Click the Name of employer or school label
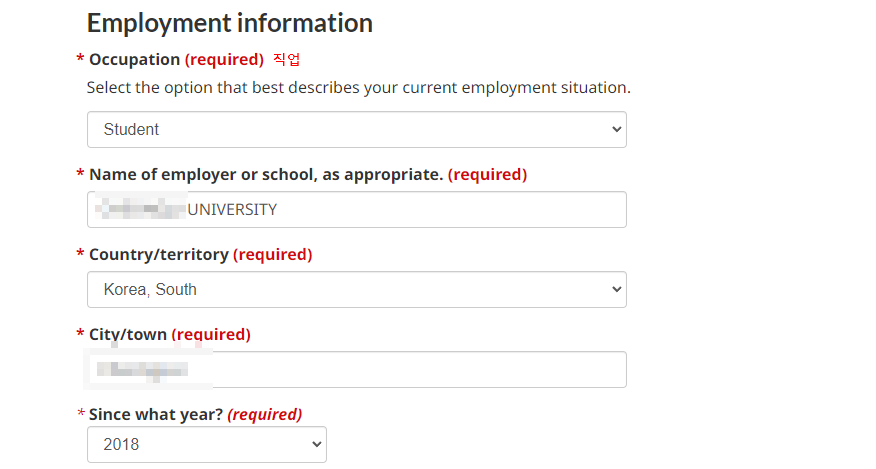This screenshot has width=876, height=469. [x=266, y=175]
